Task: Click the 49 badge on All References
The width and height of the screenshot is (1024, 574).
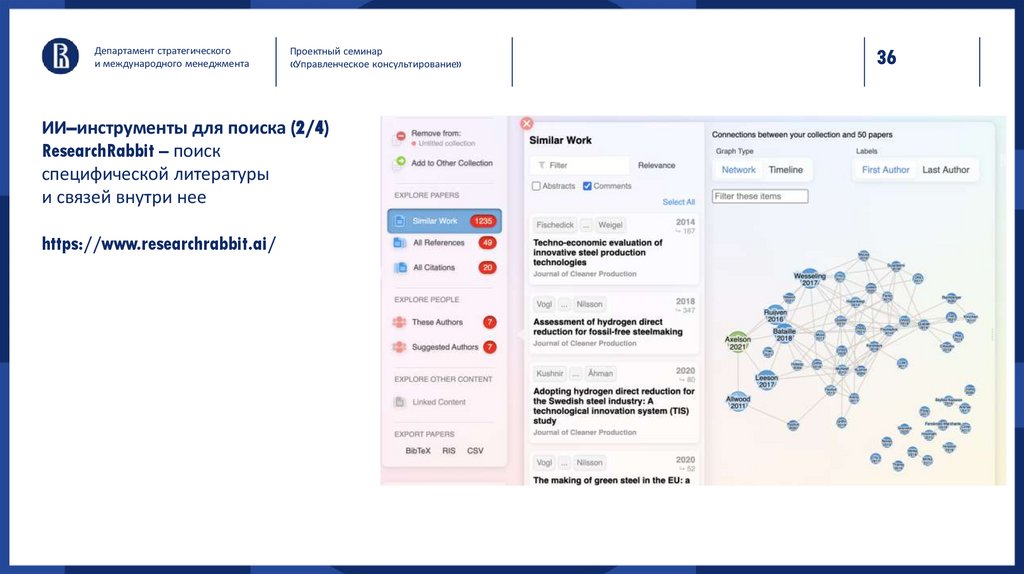Action: pos(487,243)
